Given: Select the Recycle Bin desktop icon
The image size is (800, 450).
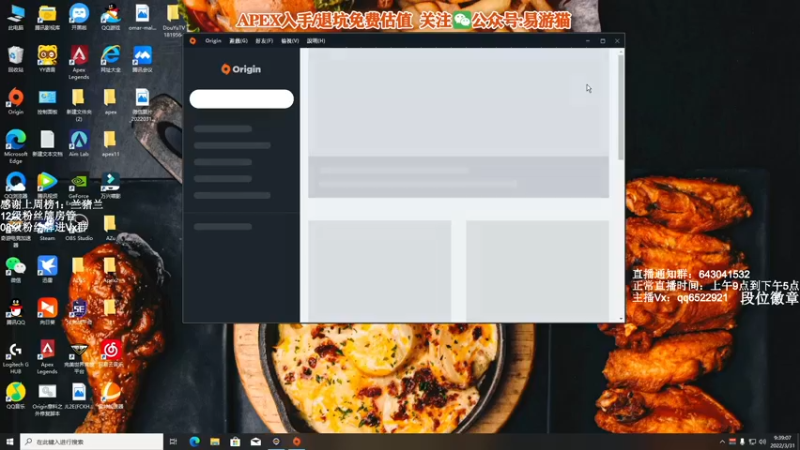Looking at the screenshot, I should pos(16,59).
